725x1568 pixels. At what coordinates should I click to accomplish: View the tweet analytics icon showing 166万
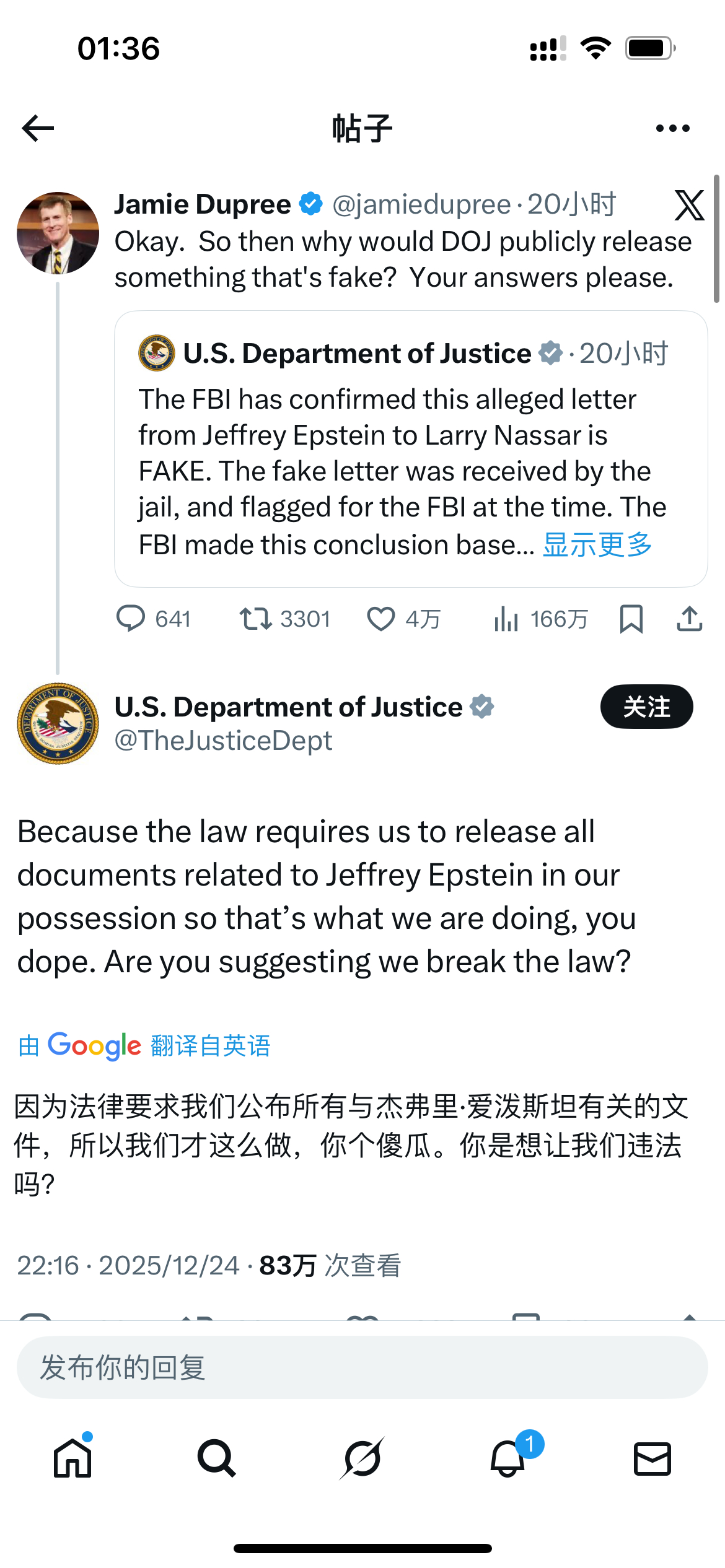click(x=507, y=618)
